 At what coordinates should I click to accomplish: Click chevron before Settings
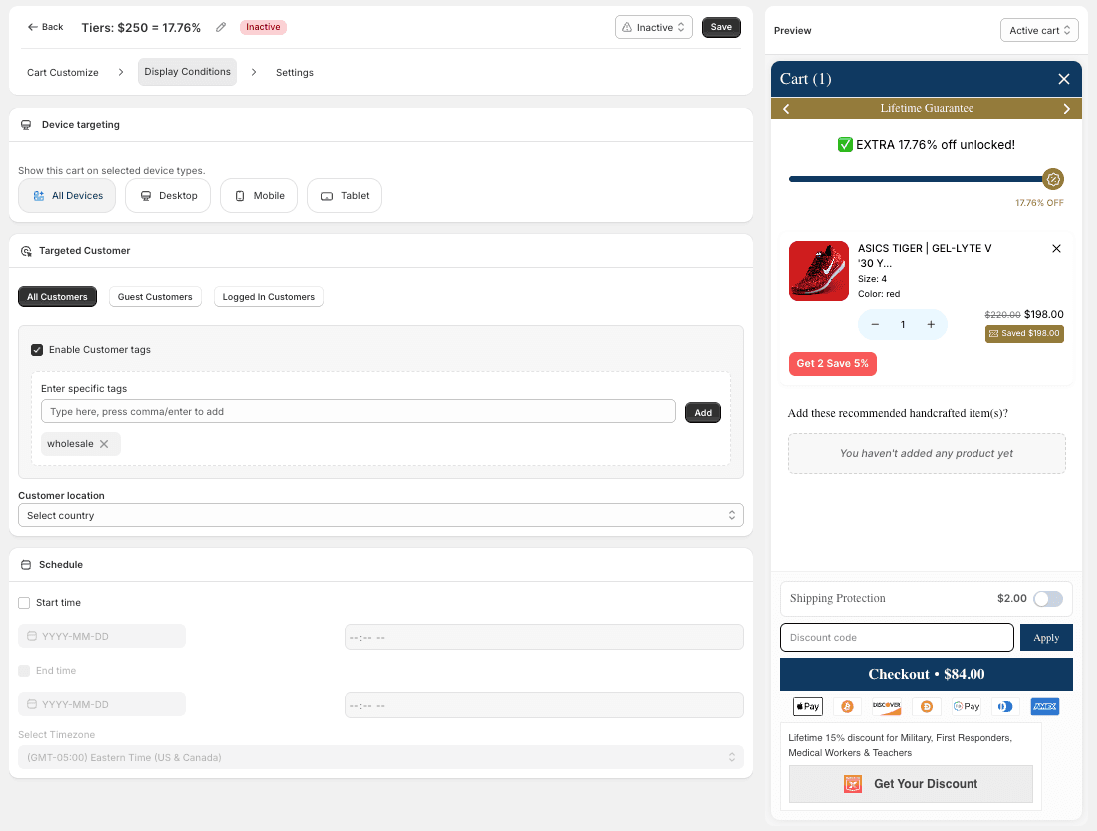click(x=254, y=72)
